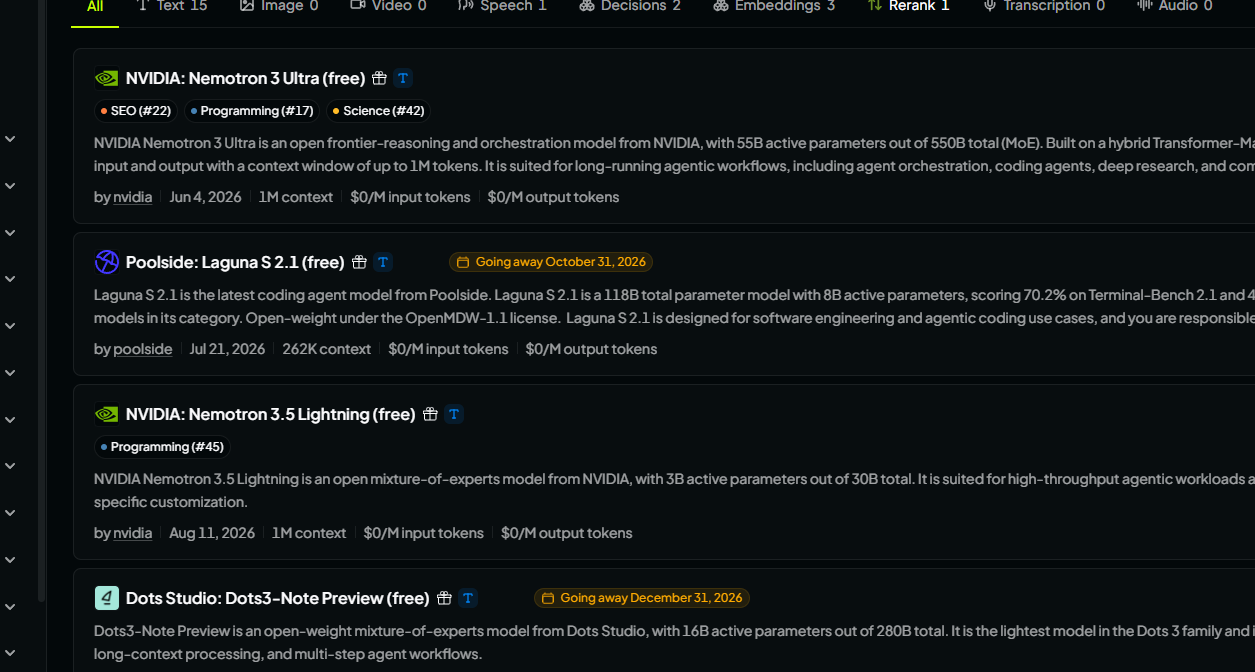Expand the second sidebar chevron from top

tap(10, 186)
